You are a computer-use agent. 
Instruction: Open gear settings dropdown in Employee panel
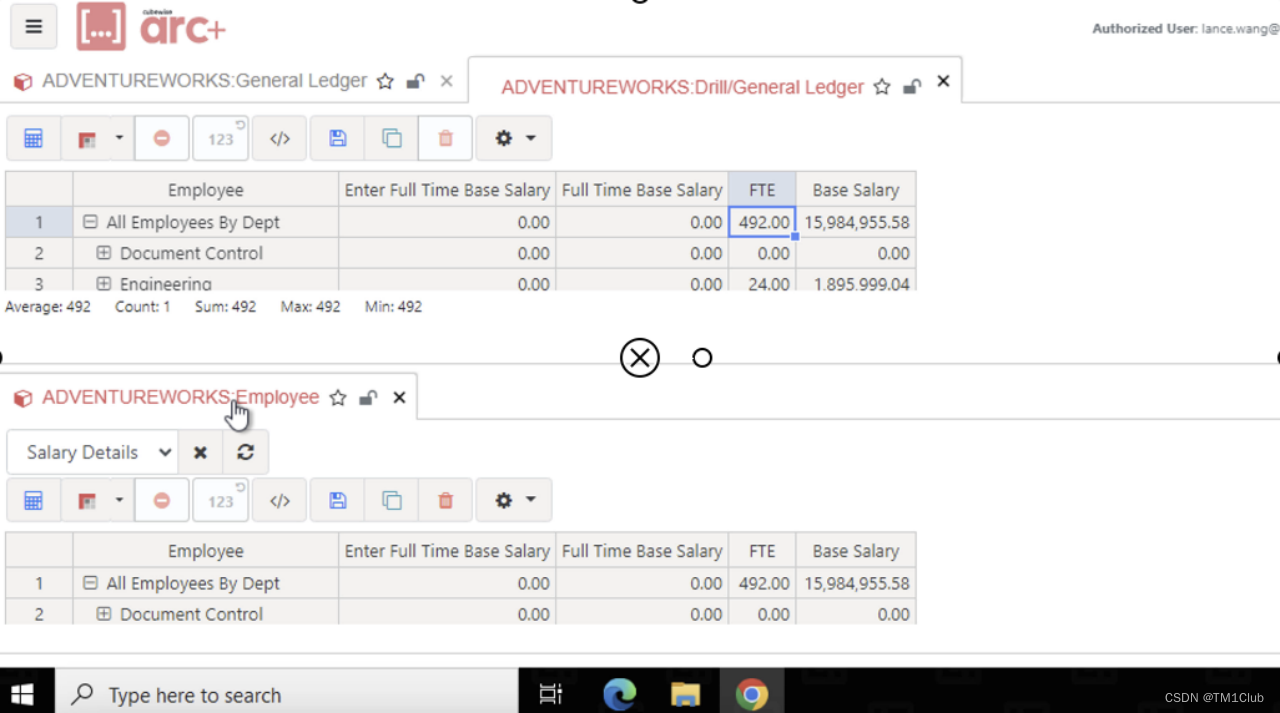[514, 500]
